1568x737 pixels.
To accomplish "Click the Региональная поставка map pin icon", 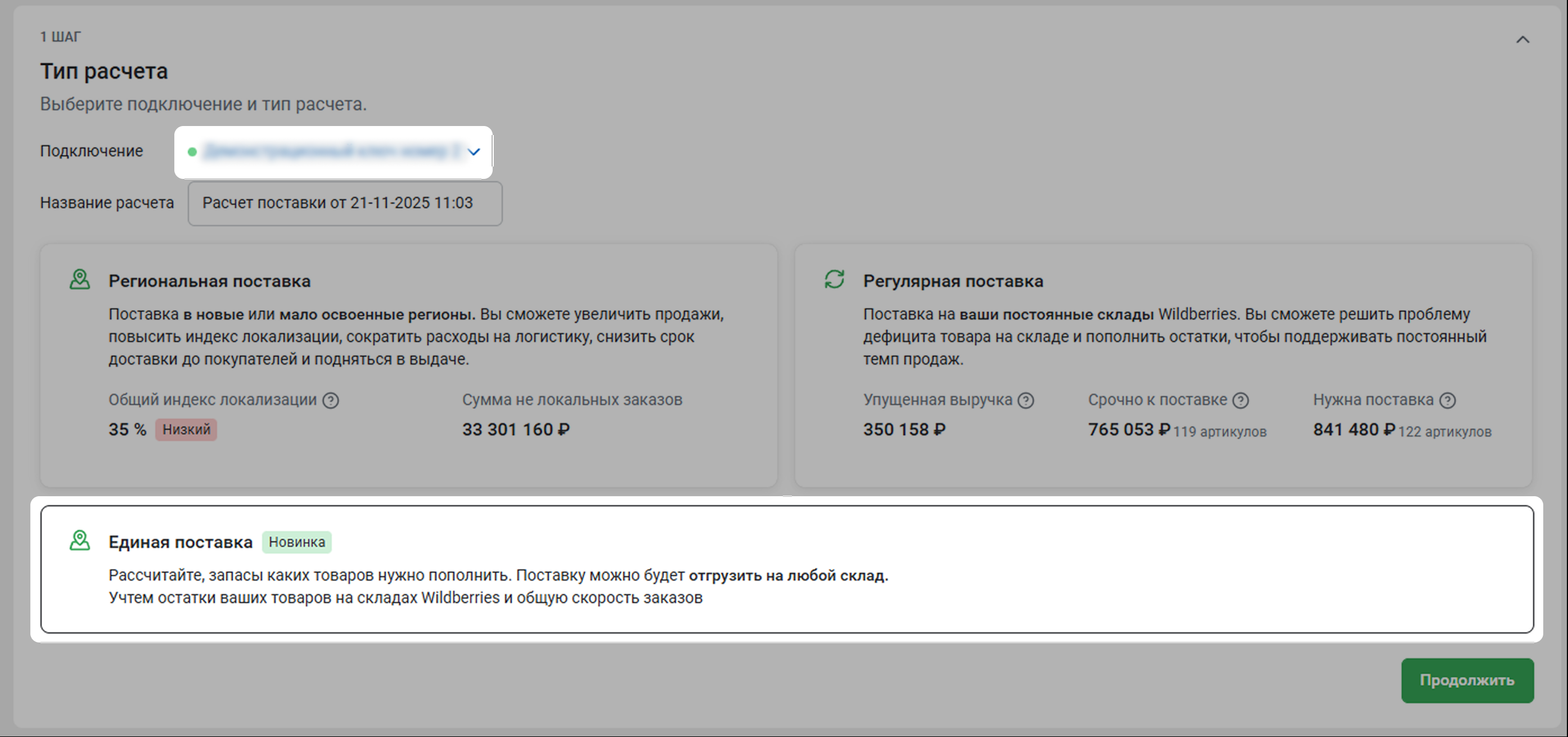I will pyautogui.click(x=80, y=280).
